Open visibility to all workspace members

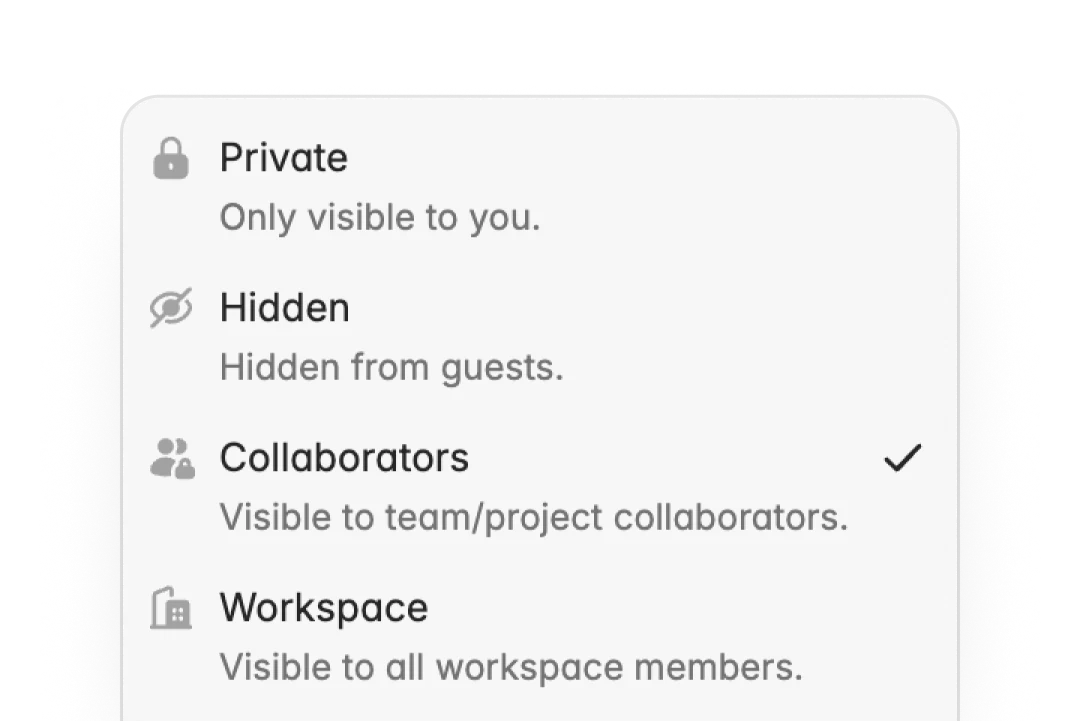point(540,638)
